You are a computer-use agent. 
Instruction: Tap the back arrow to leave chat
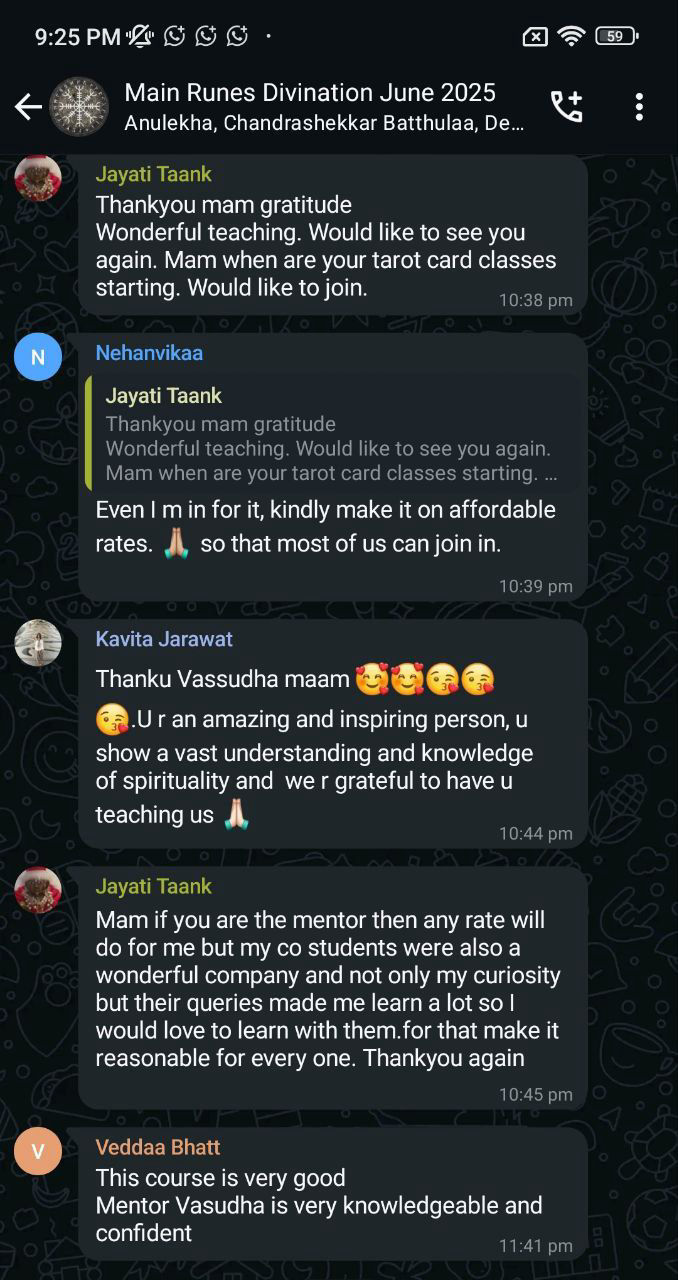pos(27,106)
